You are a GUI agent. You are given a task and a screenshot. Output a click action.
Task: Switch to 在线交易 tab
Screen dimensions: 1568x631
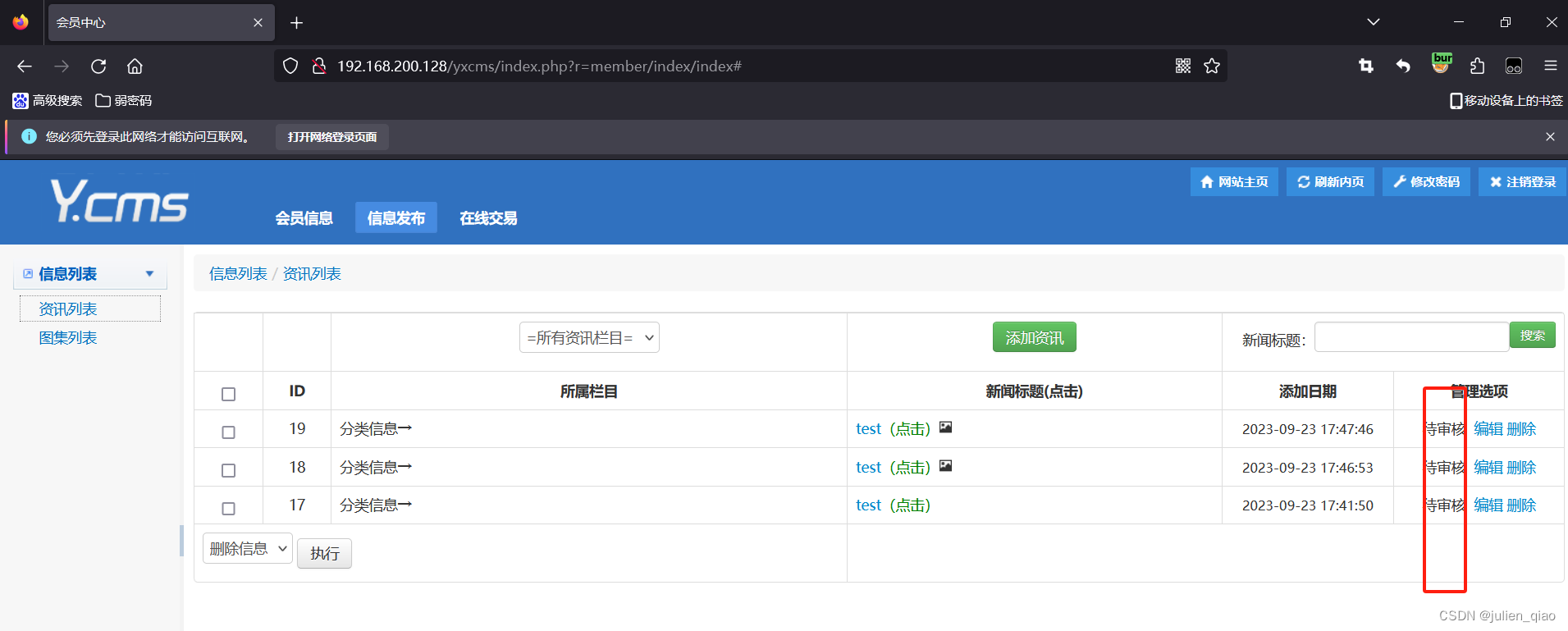[x=488, y=218]
